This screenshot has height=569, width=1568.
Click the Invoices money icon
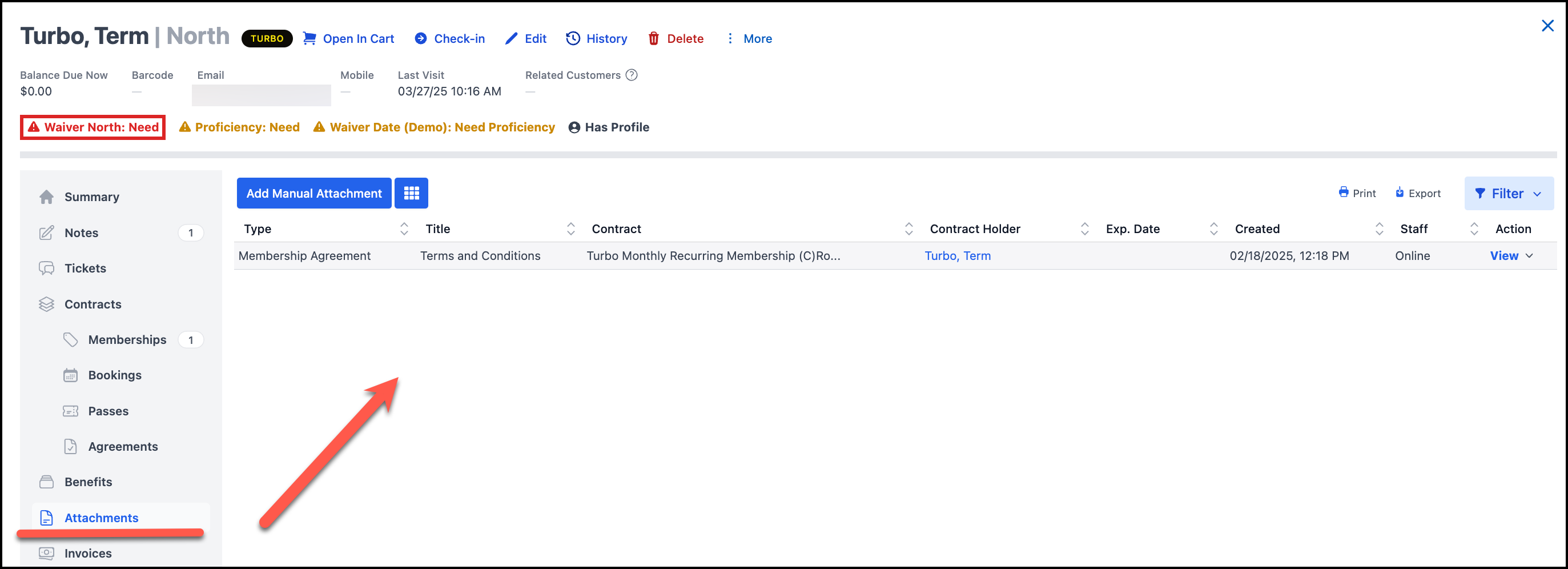point(46,553)
